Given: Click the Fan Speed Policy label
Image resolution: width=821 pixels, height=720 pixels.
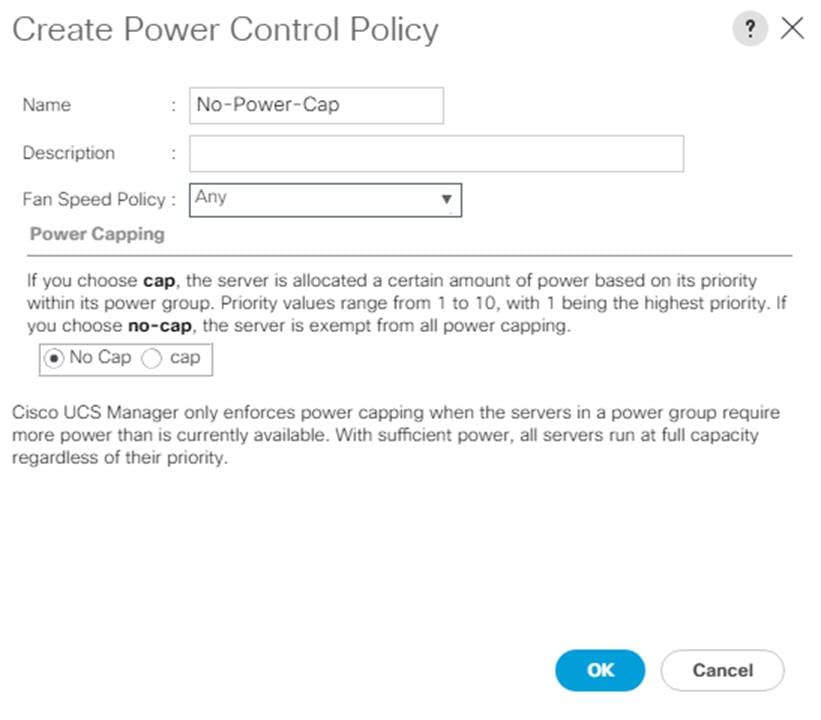Looking at the screenshot, I should tap(94, 200).
